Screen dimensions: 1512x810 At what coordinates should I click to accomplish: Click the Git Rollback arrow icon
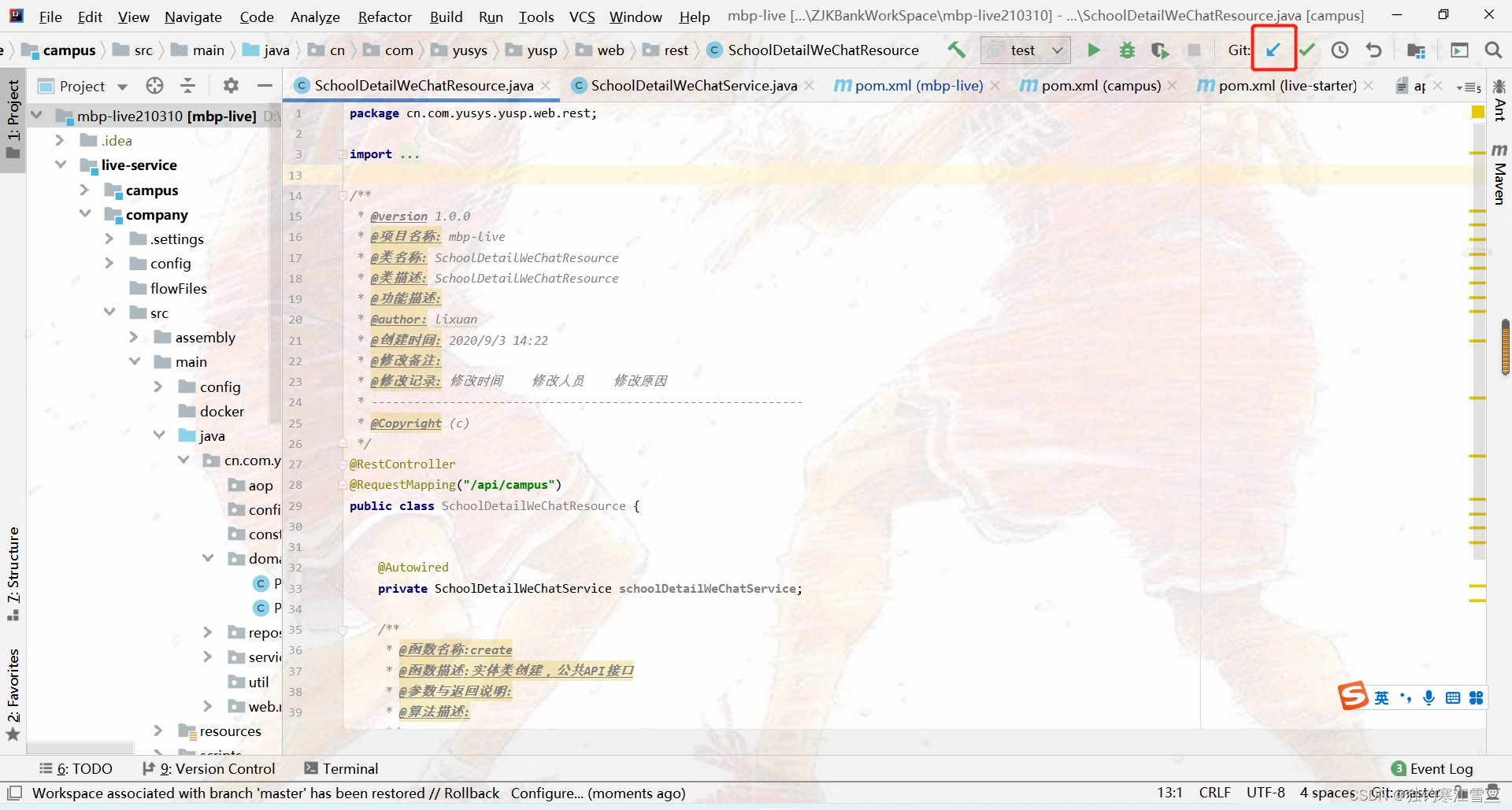click(1373, 50)
